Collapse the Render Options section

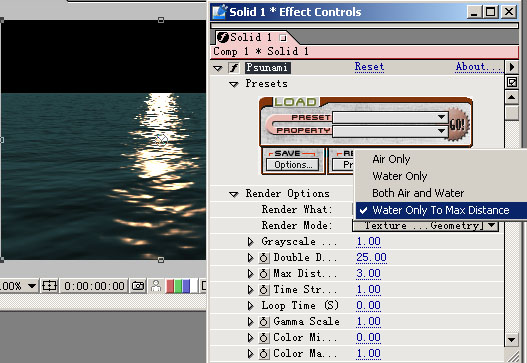click(x=234, y=194)
